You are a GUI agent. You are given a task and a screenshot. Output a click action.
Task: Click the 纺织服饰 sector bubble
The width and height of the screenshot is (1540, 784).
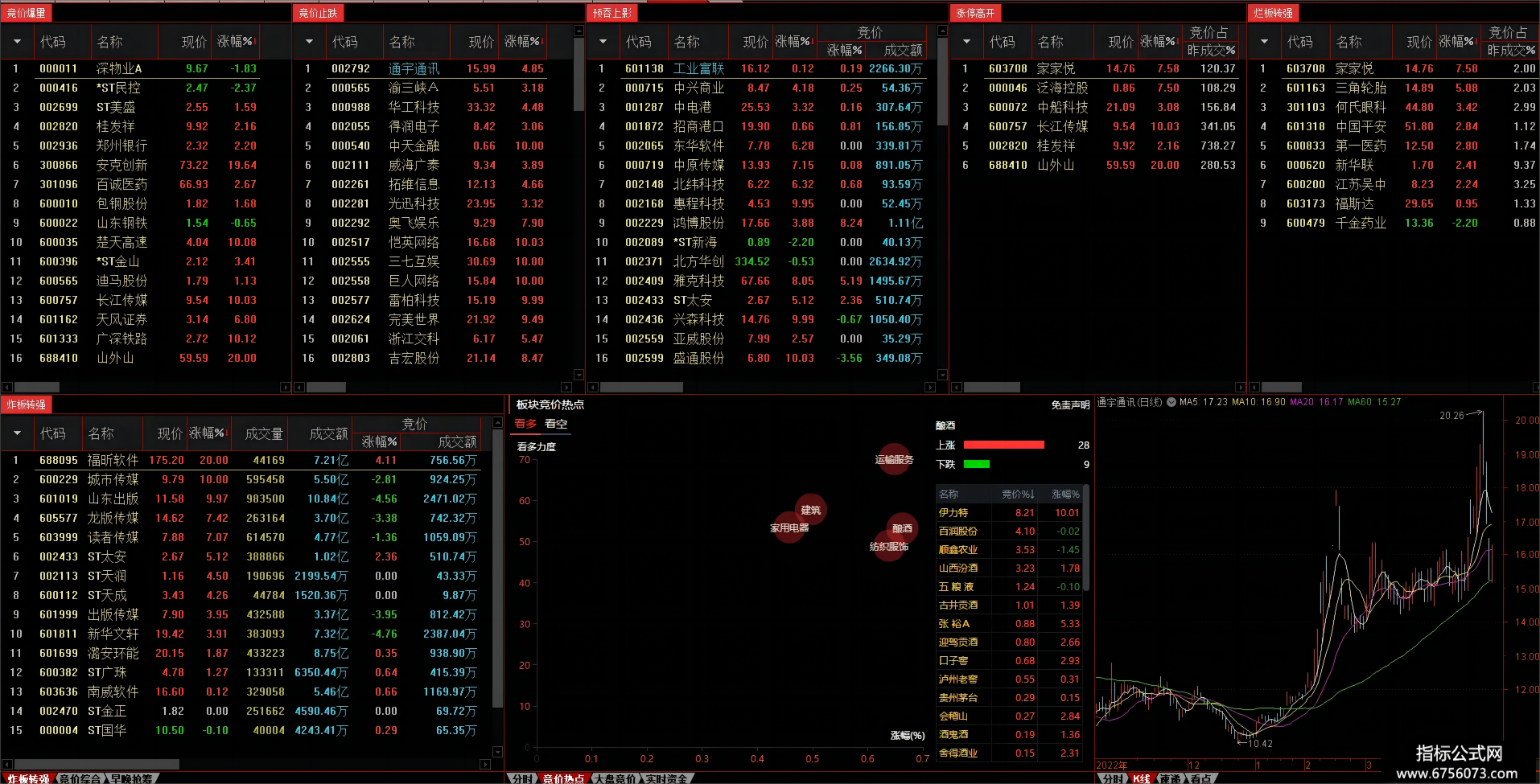tap(888, 546)
